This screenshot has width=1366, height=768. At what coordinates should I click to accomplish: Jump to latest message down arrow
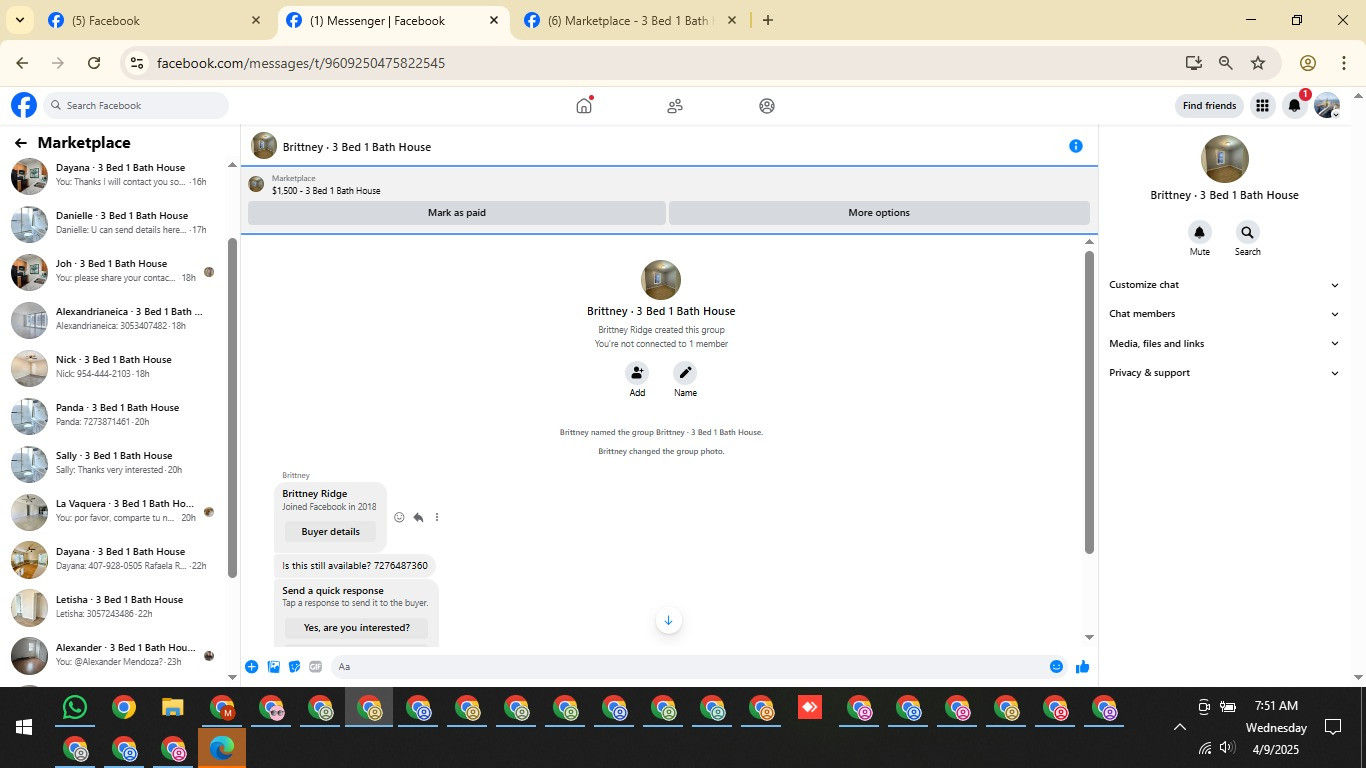(x=668, y=620)
